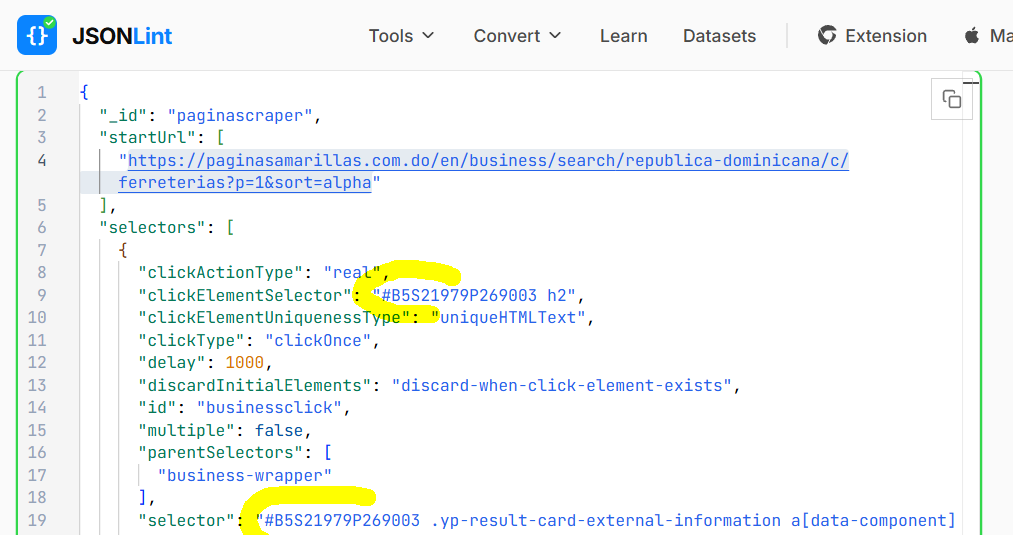Screen dimensions: 1013x535
Task: Go to the Learn page
Action: coord(623,36)
